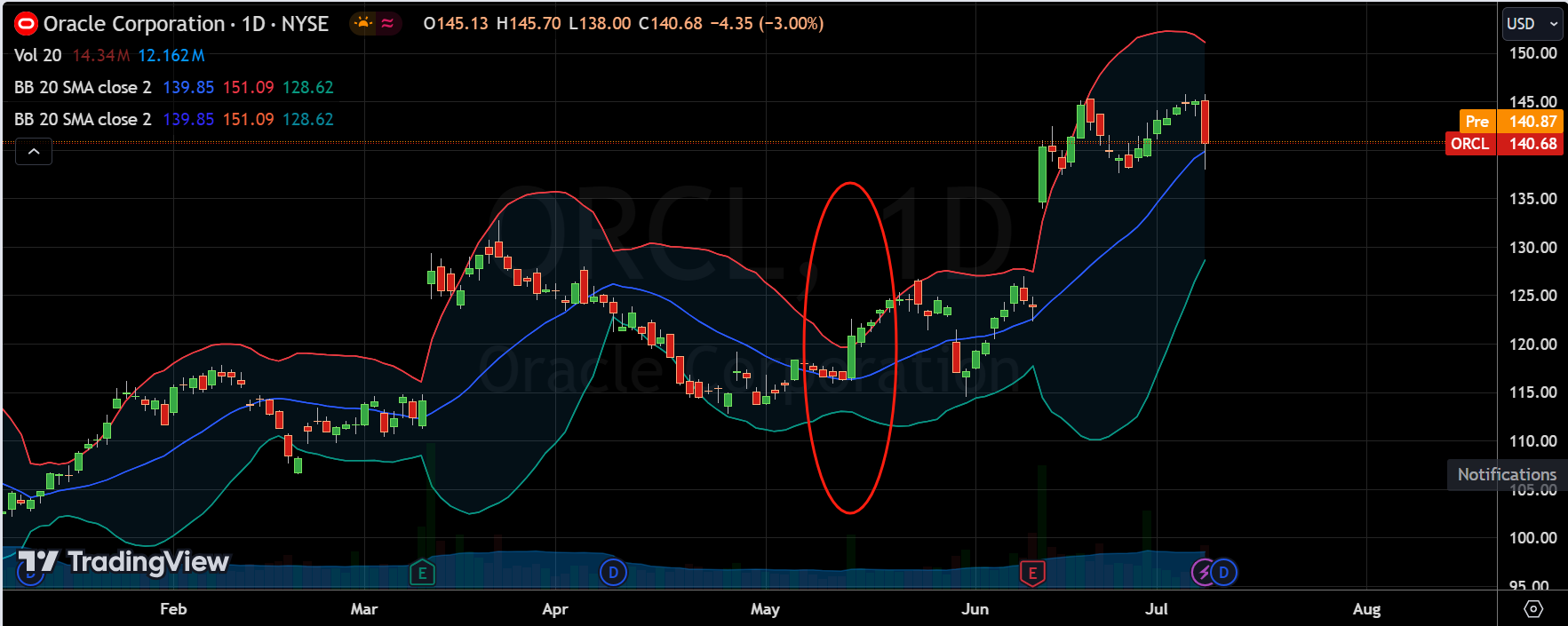Click the green E earnings marker in March
Image resolution: width=1568 pixels, height=626 pixels.
[422, 573]
